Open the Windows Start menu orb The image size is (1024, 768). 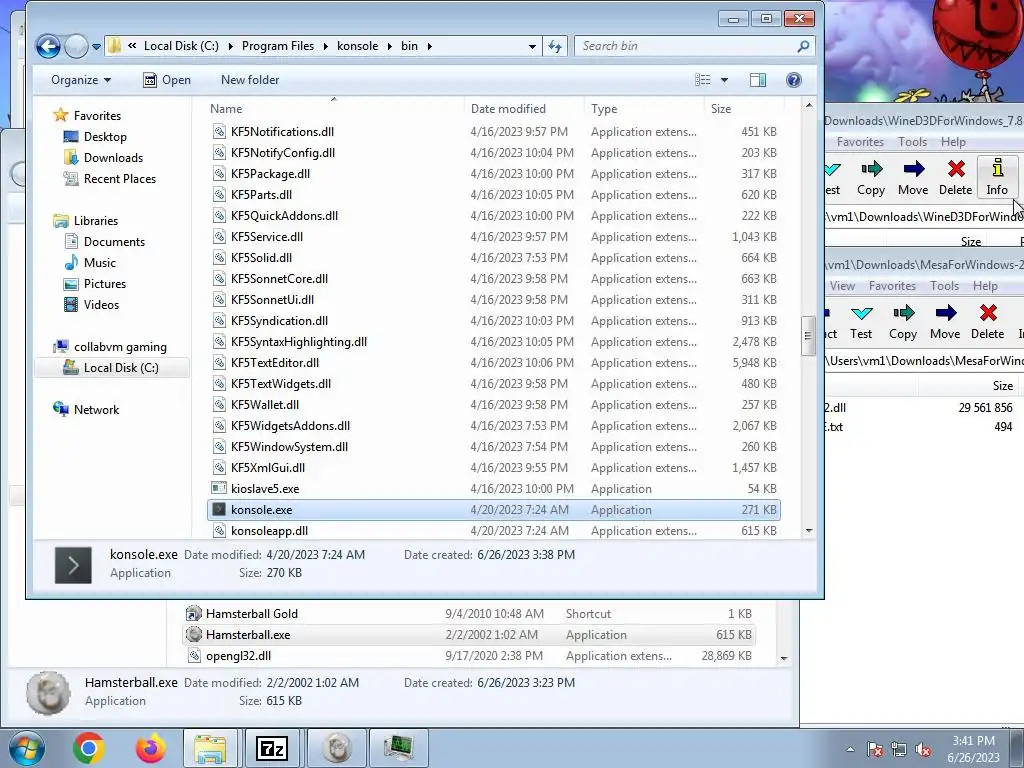25,748
